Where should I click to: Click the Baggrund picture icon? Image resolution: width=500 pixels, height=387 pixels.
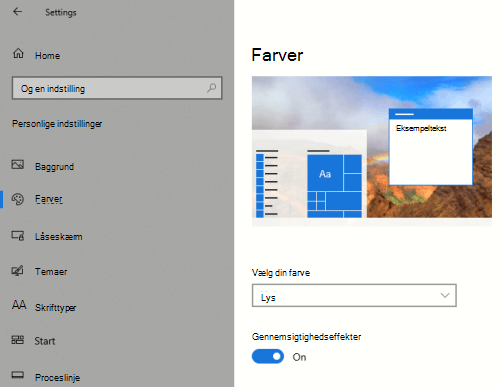click(x=18, y=164)
